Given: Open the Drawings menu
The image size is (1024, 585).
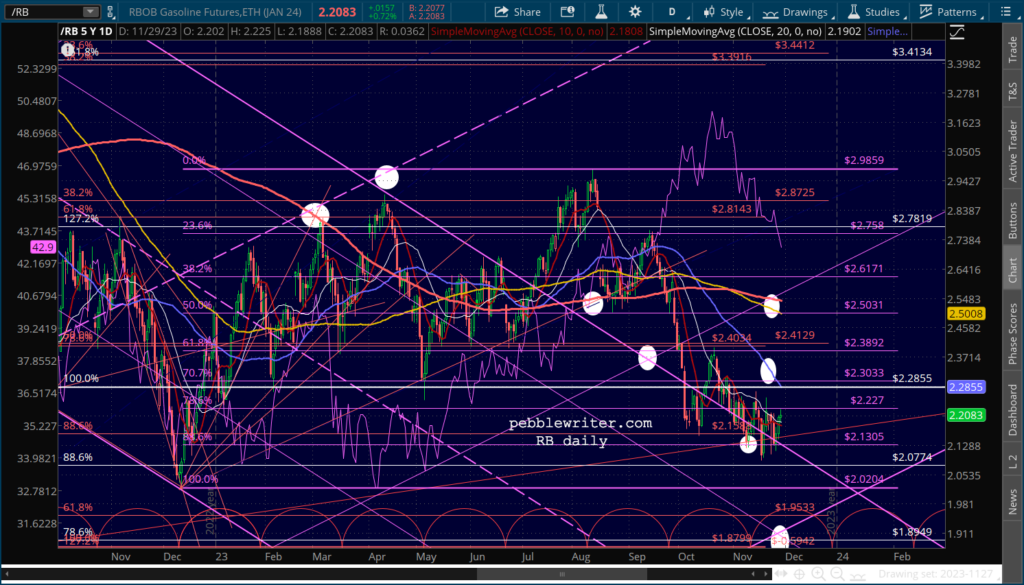Looking at the screenshot, I should pyautogui.click(x=795, y=12).
